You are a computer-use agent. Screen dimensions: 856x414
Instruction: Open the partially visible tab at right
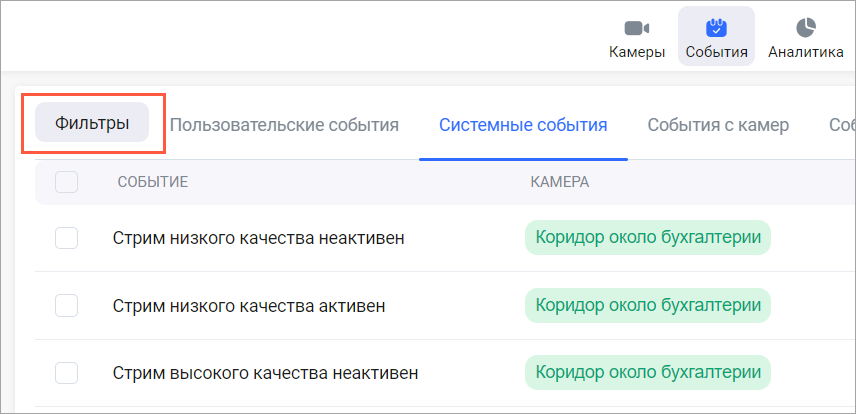841,125
